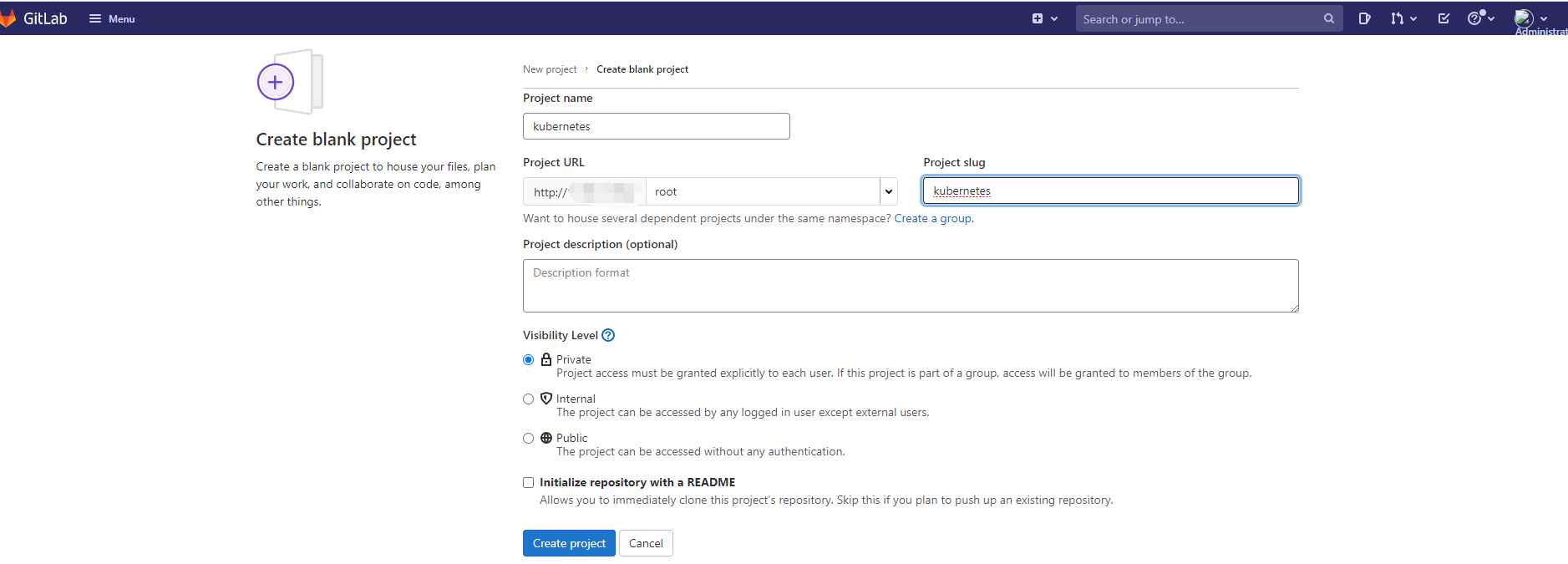Viewport: 1568px width, 564px height.
Task: Click the GitLab logo in the header
Action: click(x=33, y=18)
